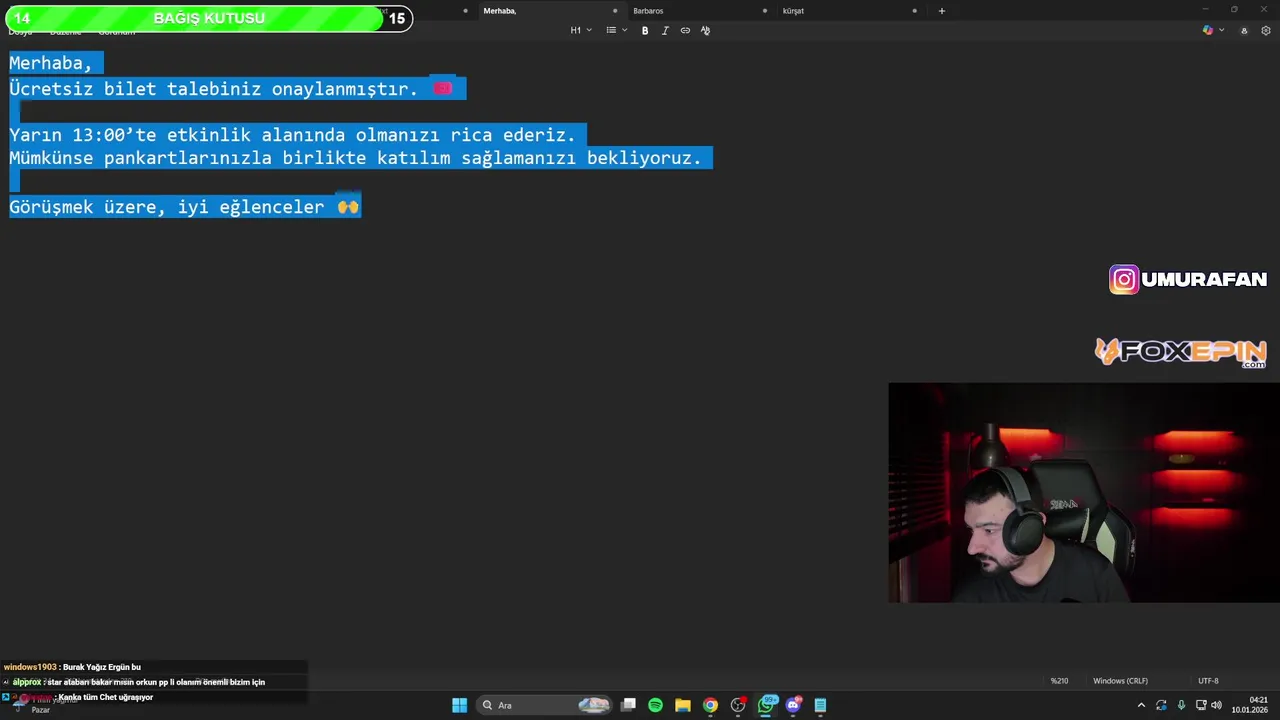
Task: Toggle italic formatting in Notepad toolbar
Action: pyautogui.click(x=665, y=30)
